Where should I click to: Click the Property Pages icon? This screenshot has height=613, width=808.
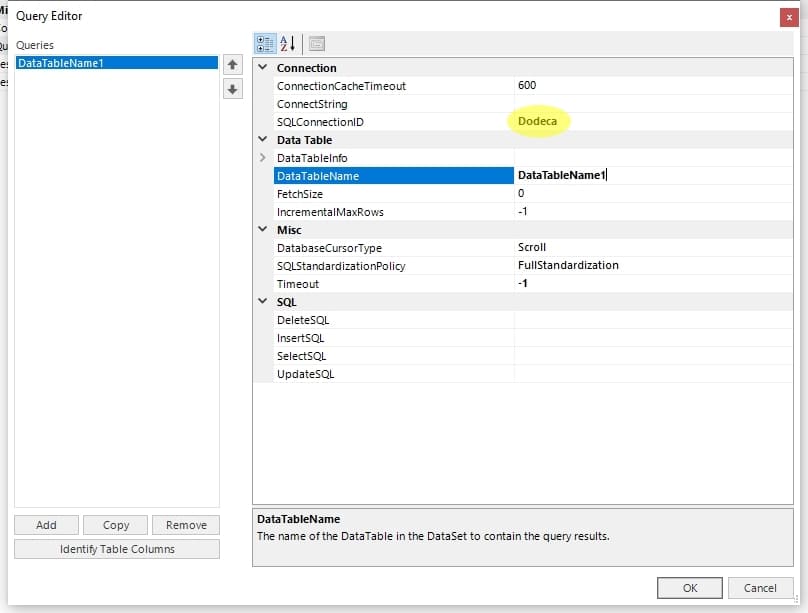tap(317, 43)
